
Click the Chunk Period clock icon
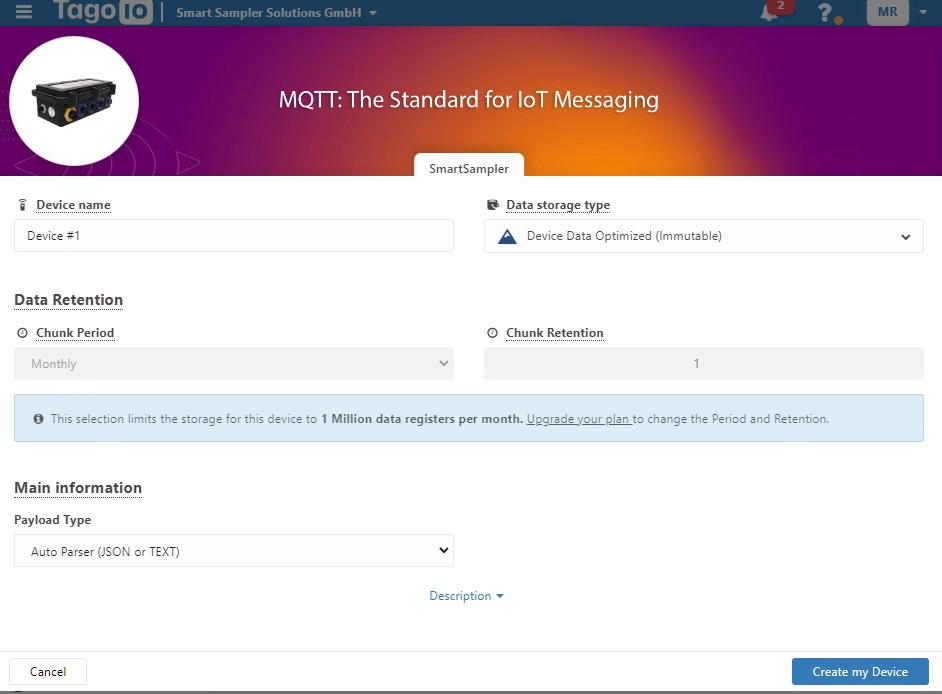tap(22, 333)
